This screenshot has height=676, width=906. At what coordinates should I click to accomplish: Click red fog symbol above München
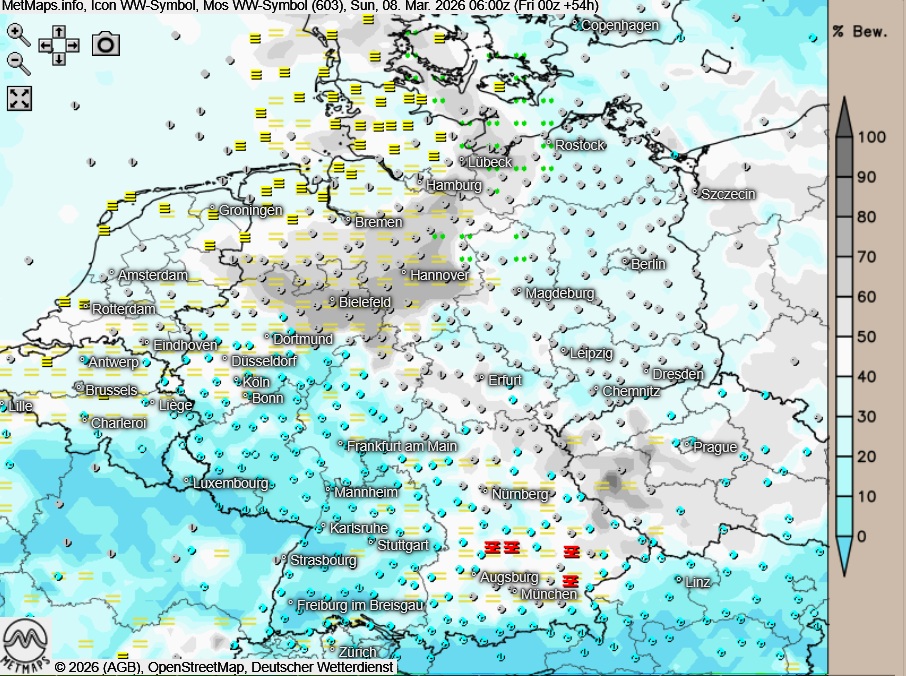tap(570, 580)
